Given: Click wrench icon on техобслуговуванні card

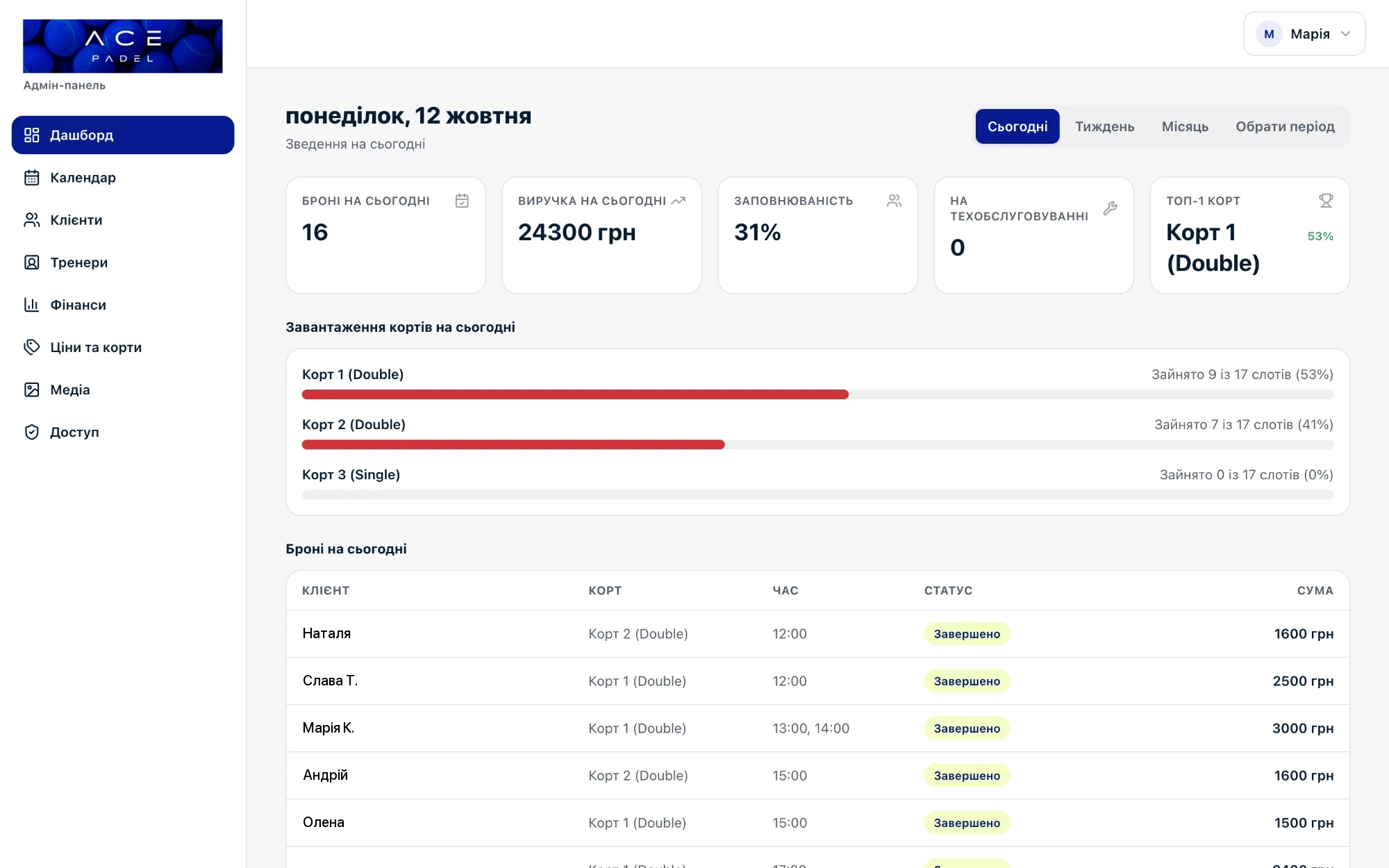Looking at the screenshot, I should pyautogui.click(x=1110, y=208).
